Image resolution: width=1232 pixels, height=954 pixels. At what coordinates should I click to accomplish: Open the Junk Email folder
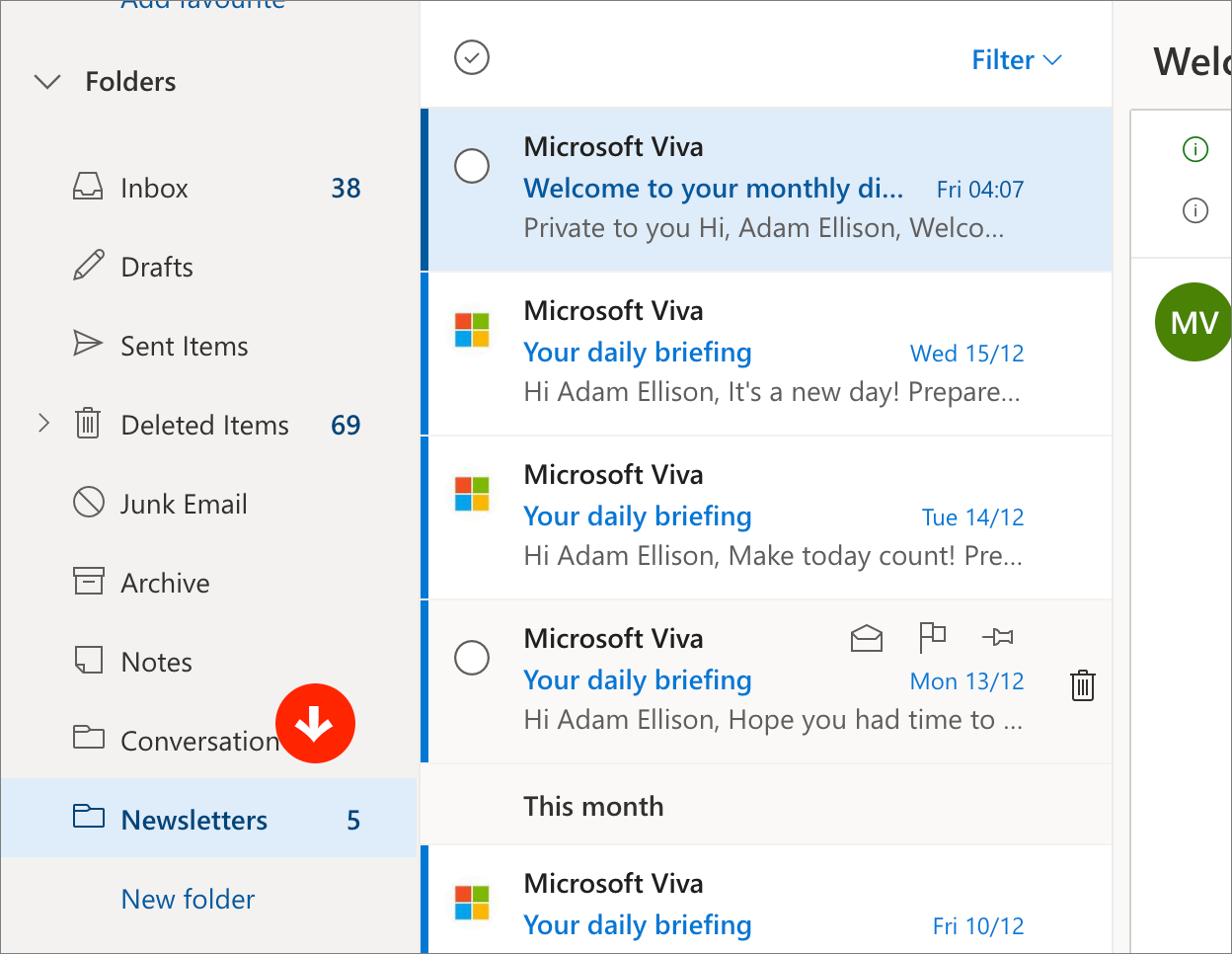coord(208,504)
